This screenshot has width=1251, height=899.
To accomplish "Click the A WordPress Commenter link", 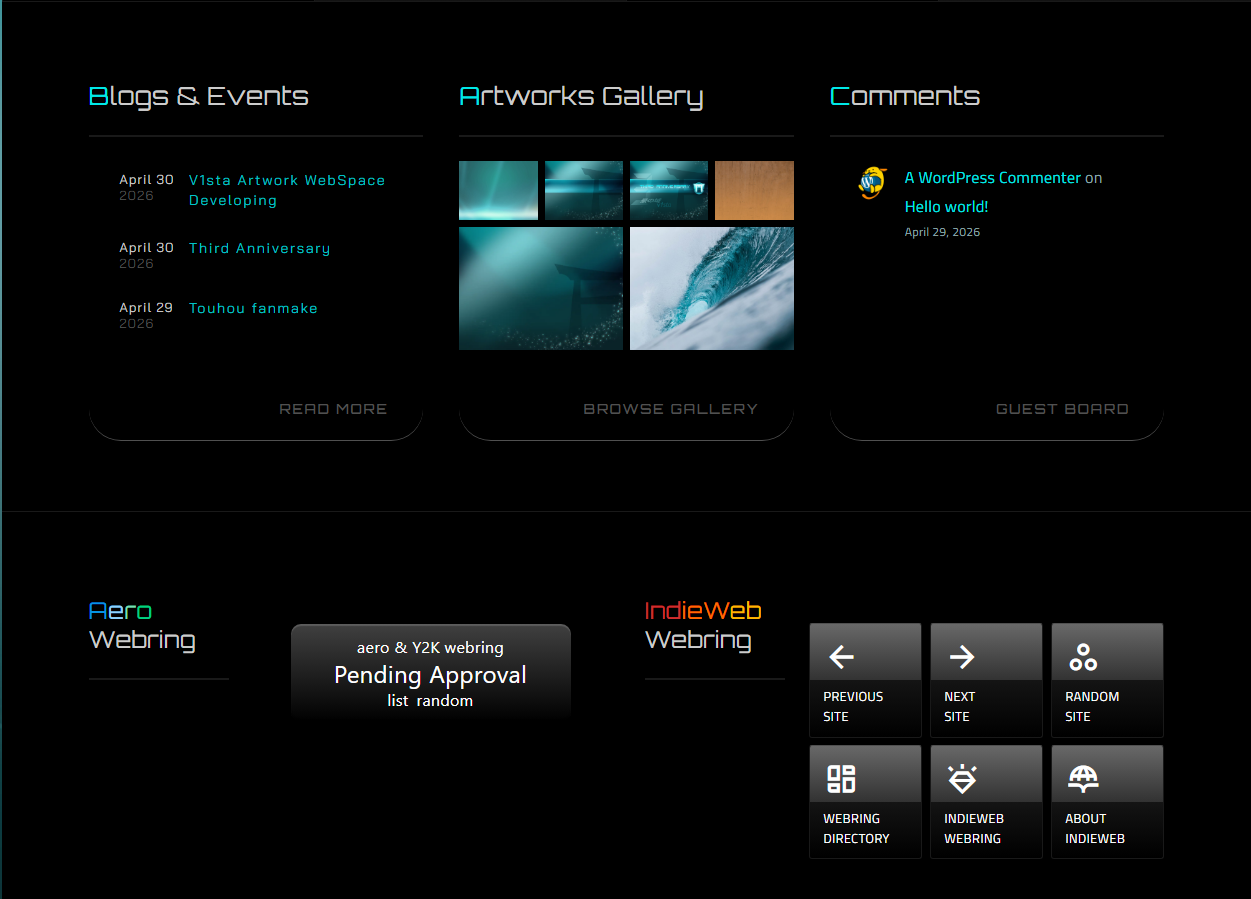I will (993, 178).
